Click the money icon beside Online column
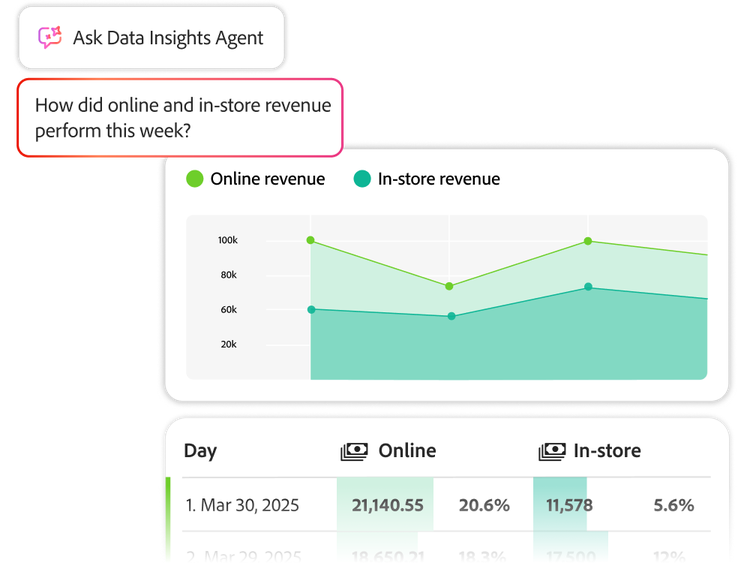 pos(354,451)
